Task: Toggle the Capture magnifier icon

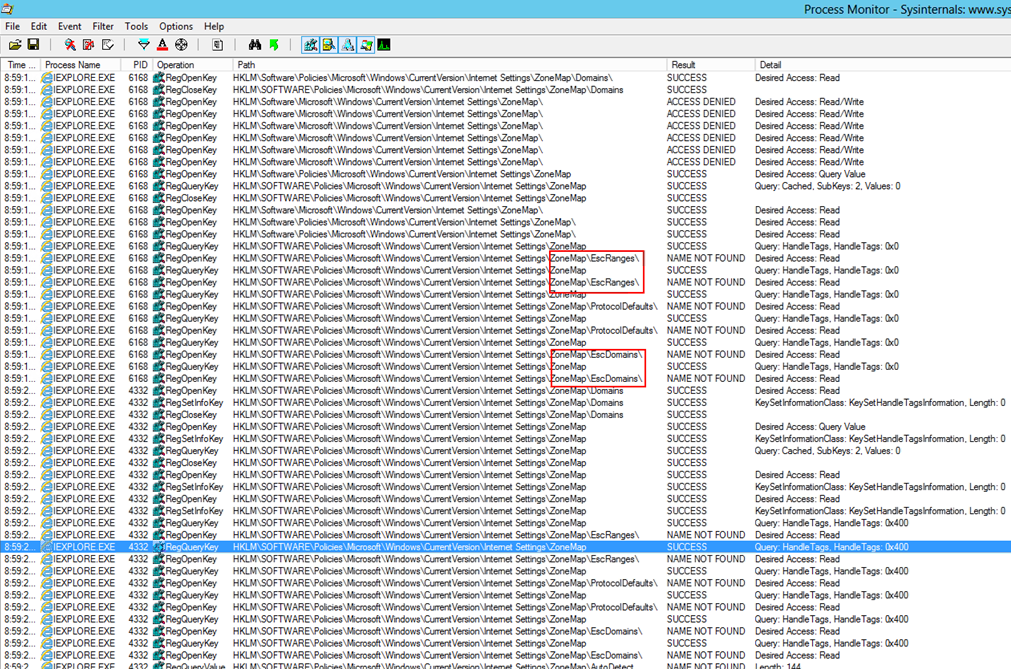Action: point(70,44)
